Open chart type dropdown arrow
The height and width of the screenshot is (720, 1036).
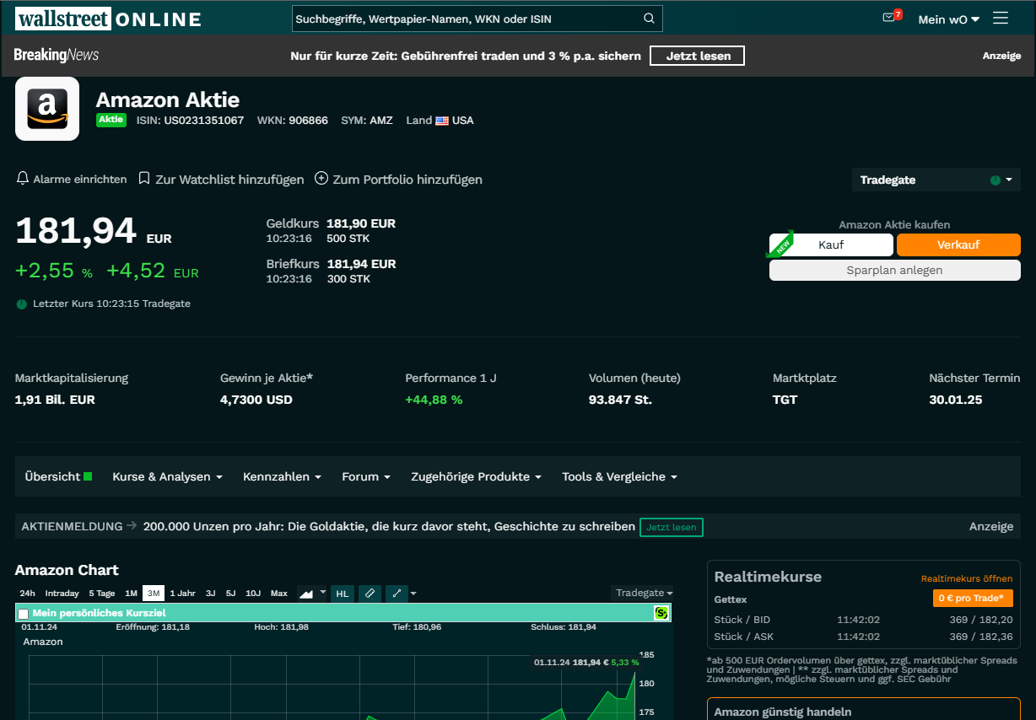(x=323, y=593)
